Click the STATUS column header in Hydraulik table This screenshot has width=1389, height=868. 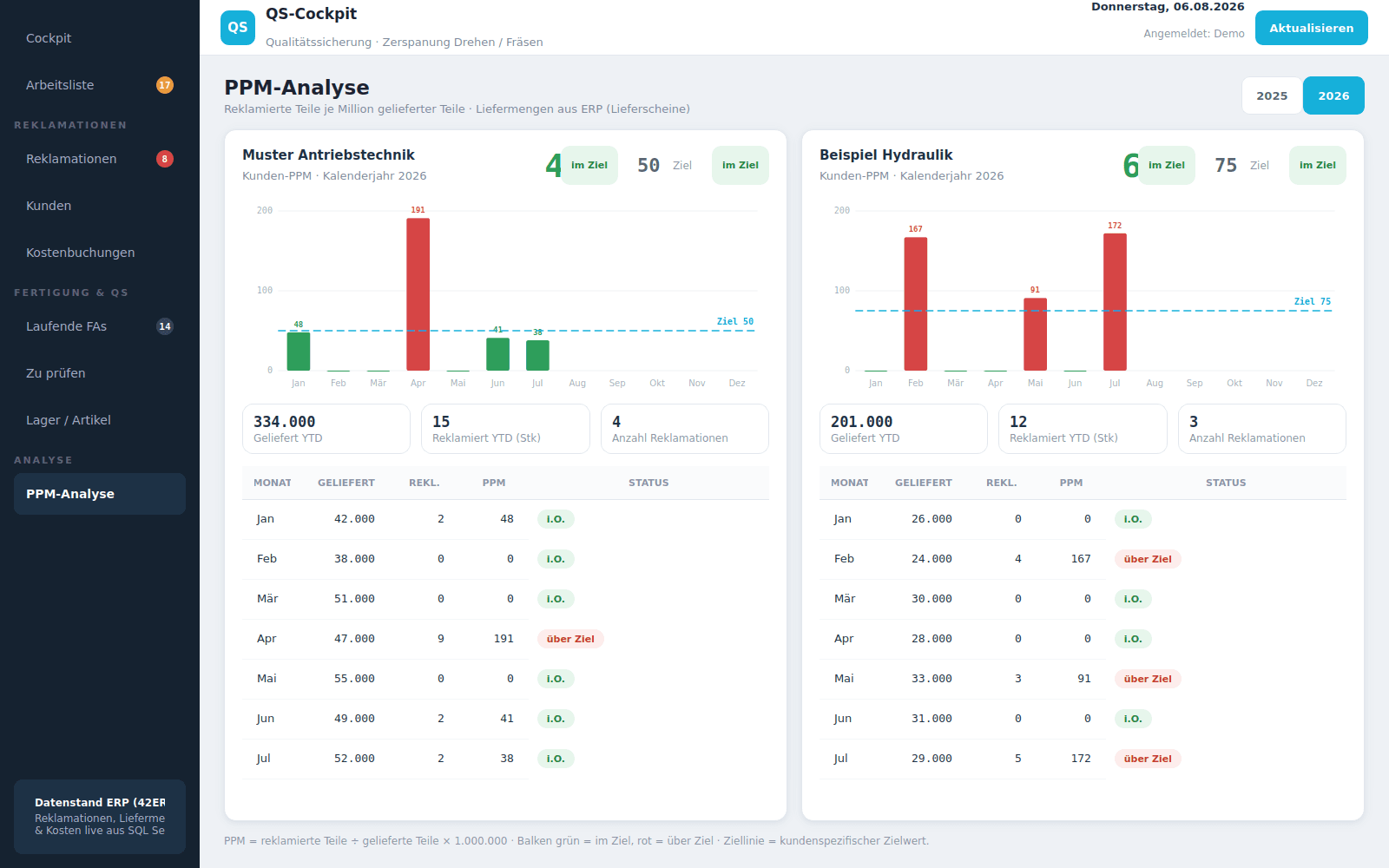coord(1226,483)
